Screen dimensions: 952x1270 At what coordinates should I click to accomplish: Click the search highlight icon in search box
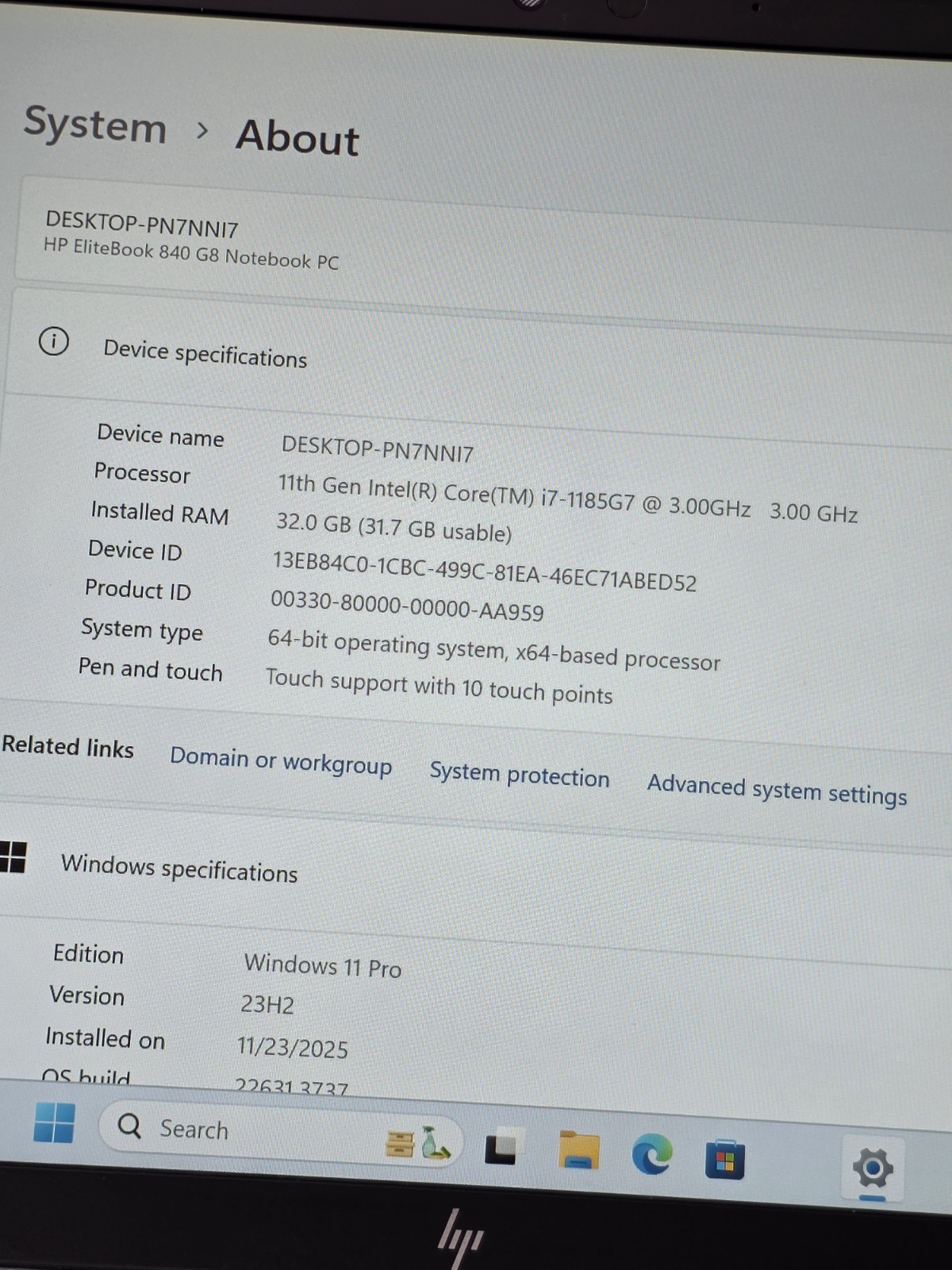(x=417, y=1144)
